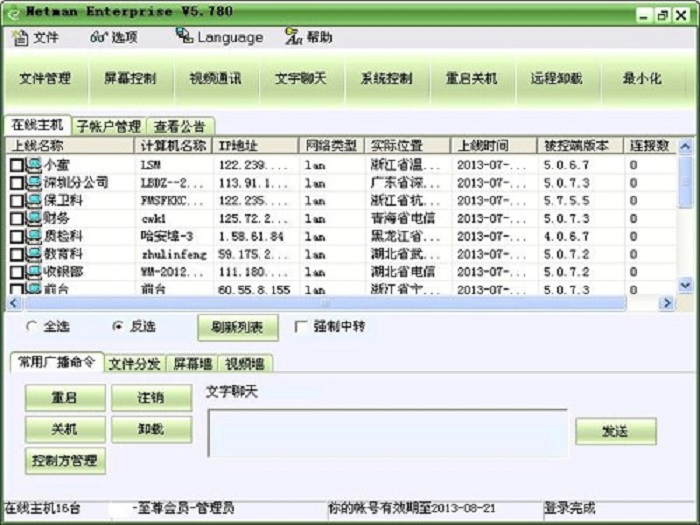700x525 pixels.
Task: Check the box for host 深圳分公司
Action: click(x=17, y=183)
